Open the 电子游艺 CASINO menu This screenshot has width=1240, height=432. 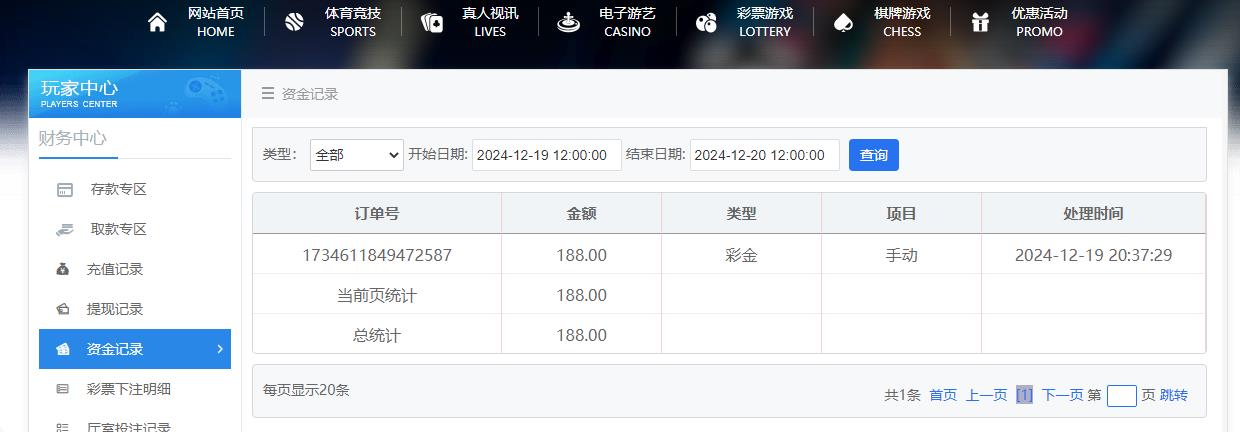point(627,22)
